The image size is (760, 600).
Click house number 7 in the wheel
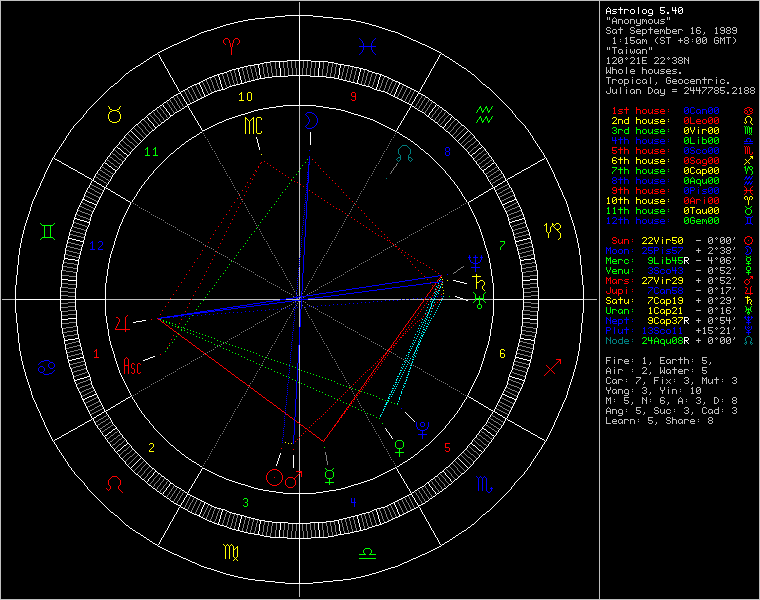pyautogui.click(x=502, y=245)
